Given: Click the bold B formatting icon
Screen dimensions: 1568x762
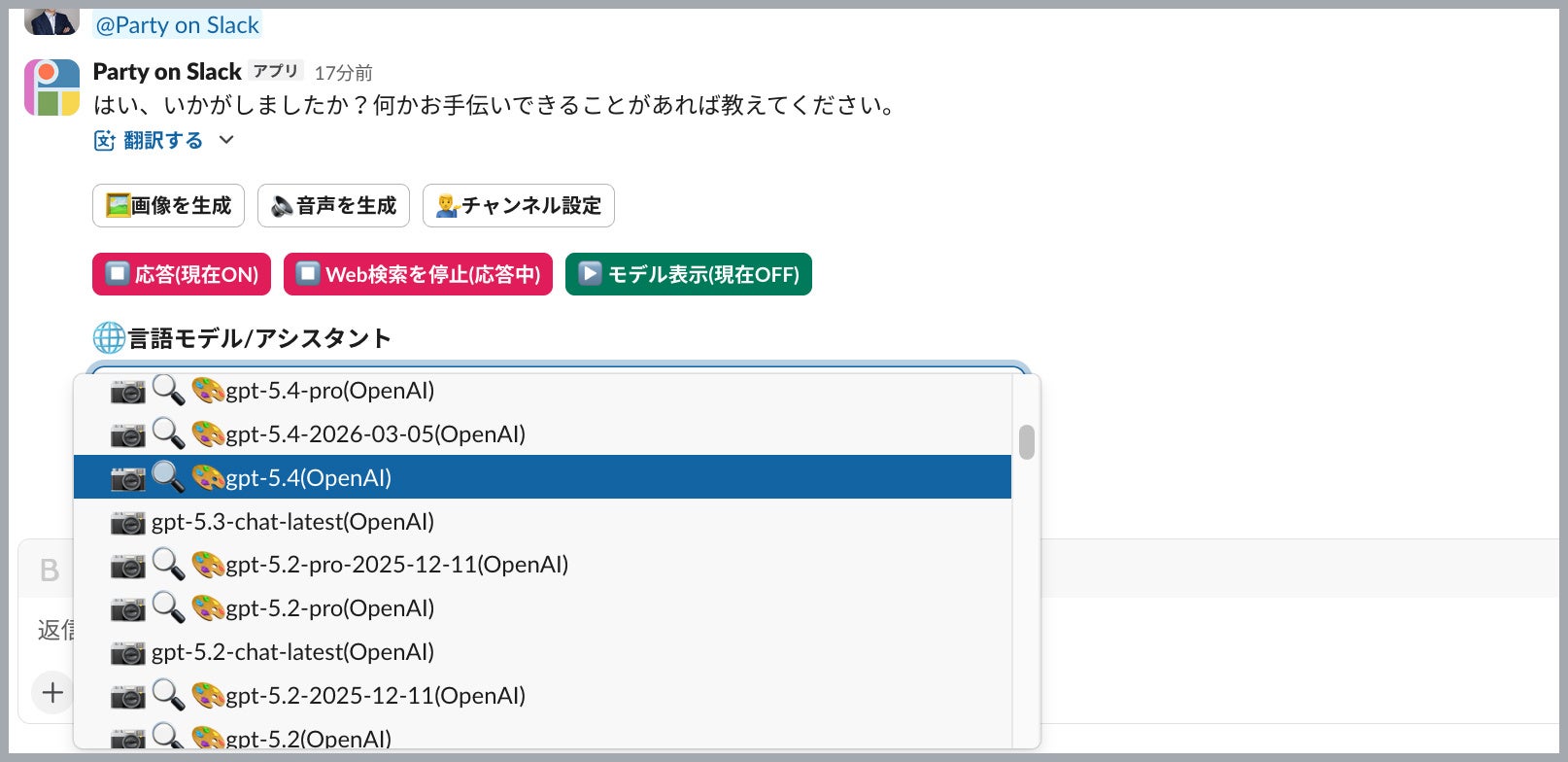Looking at the screenshot, I should click(x=49, y=570).
